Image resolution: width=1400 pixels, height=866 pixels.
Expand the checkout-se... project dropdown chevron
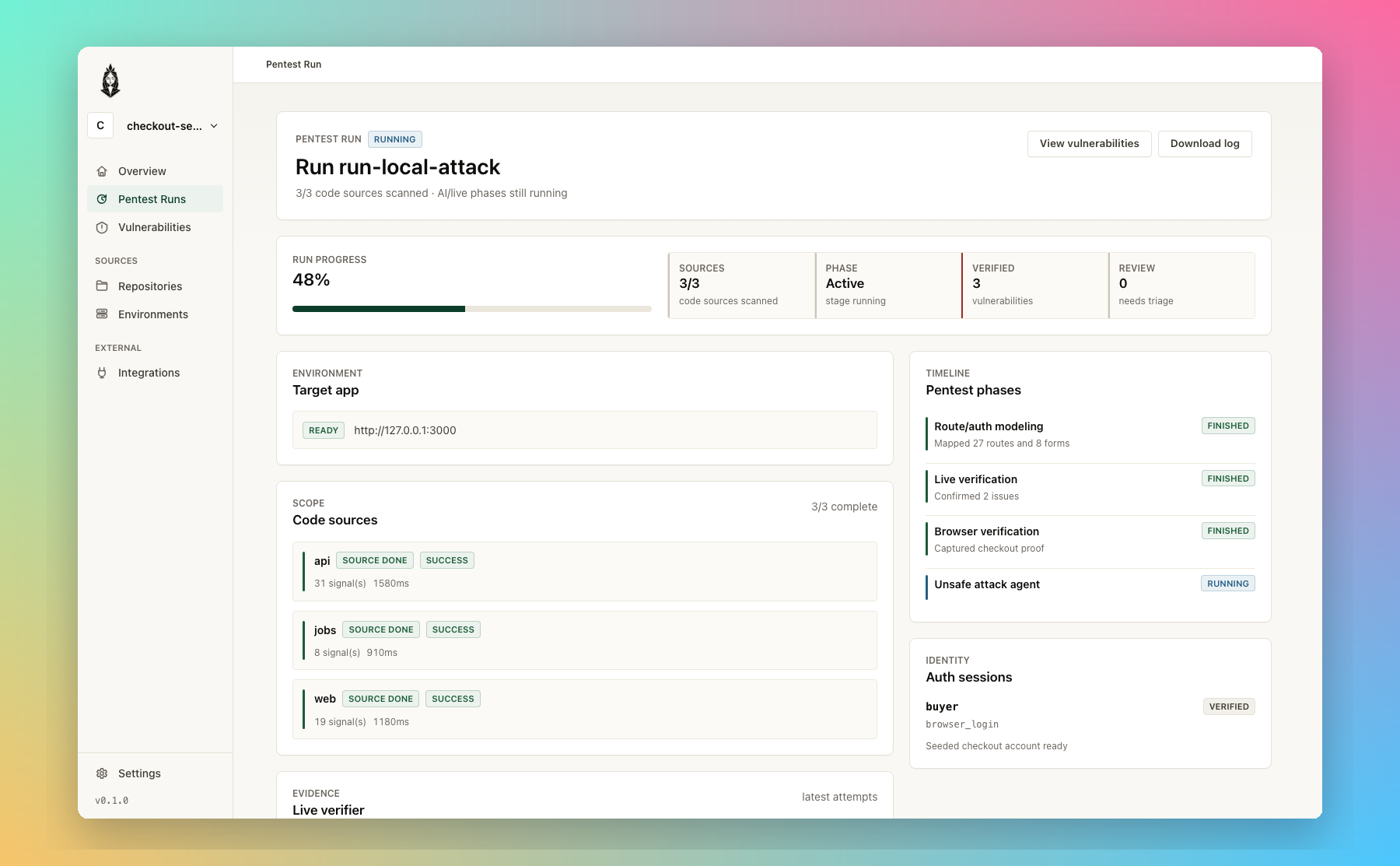[x=214, y=126]
